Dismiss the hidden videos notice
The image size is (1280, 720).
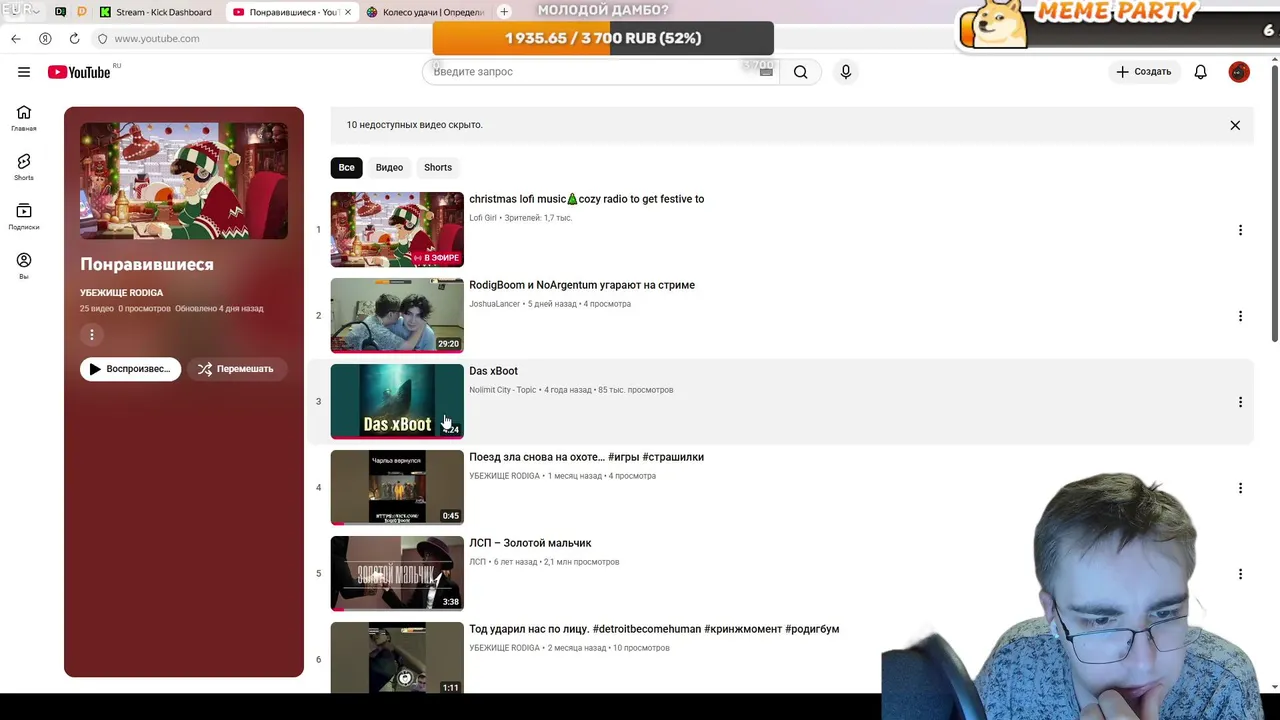tap(1235, 125)
